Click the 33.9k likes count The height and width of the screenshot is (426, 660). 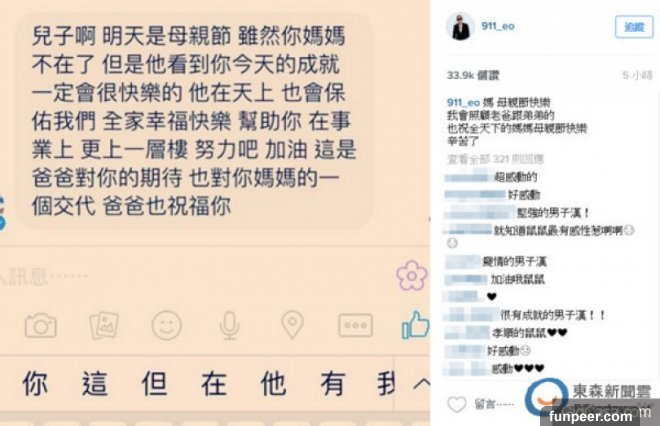(x=473, y=75)
